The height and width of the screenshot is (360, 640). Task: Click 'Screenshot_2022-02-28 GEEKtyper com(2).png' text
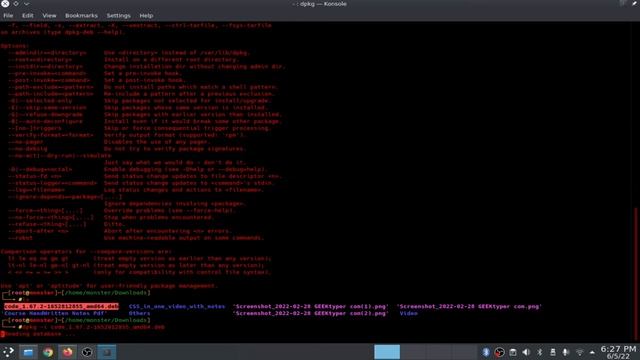tap(311, 313)
